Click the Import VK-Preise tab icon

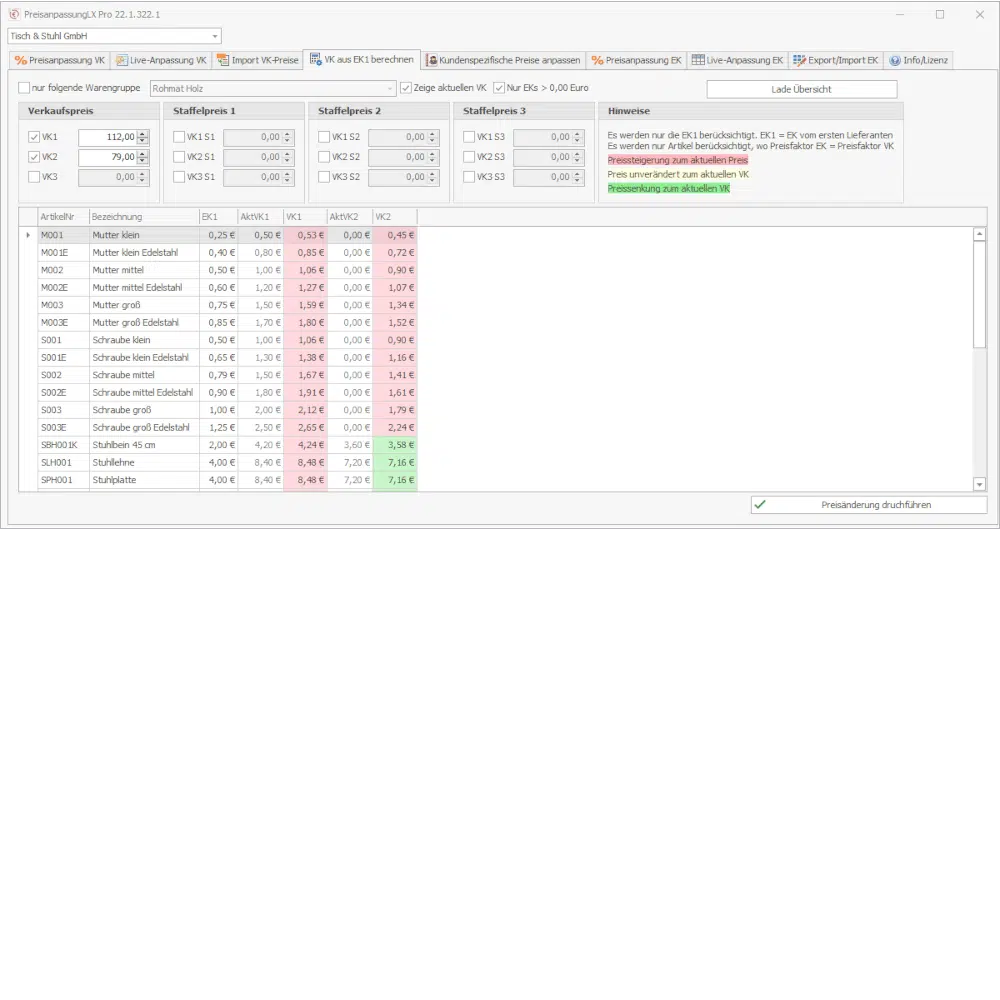click(223, 60)
